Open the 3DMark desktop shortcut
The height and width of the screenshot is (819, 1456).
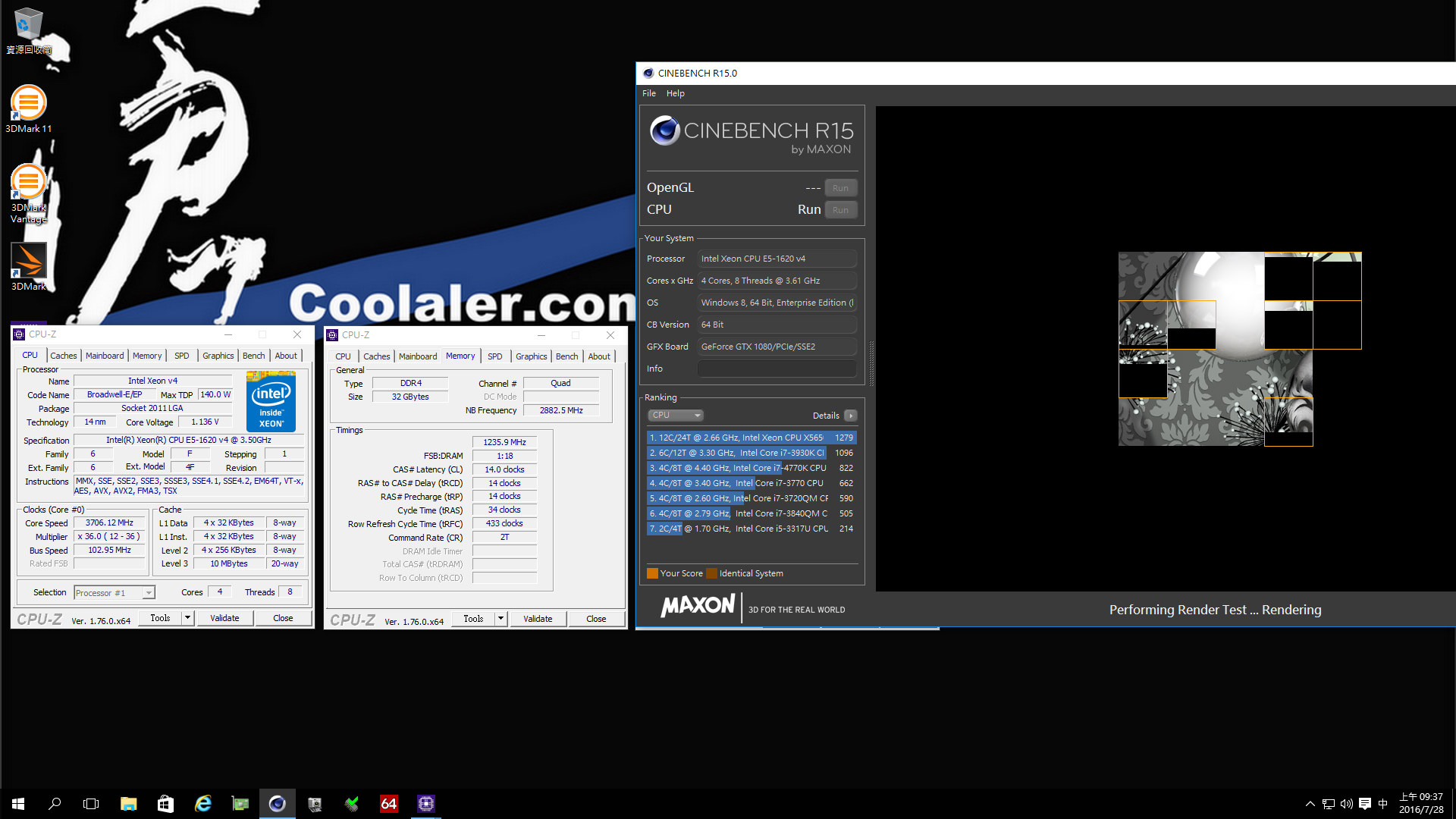point(29,267)
